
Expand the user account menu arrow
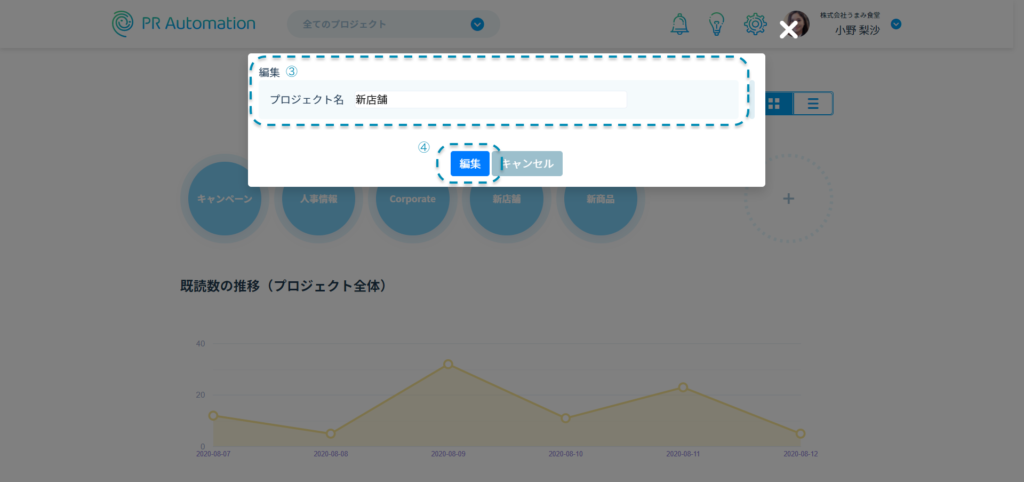click(x=896, y=24)
